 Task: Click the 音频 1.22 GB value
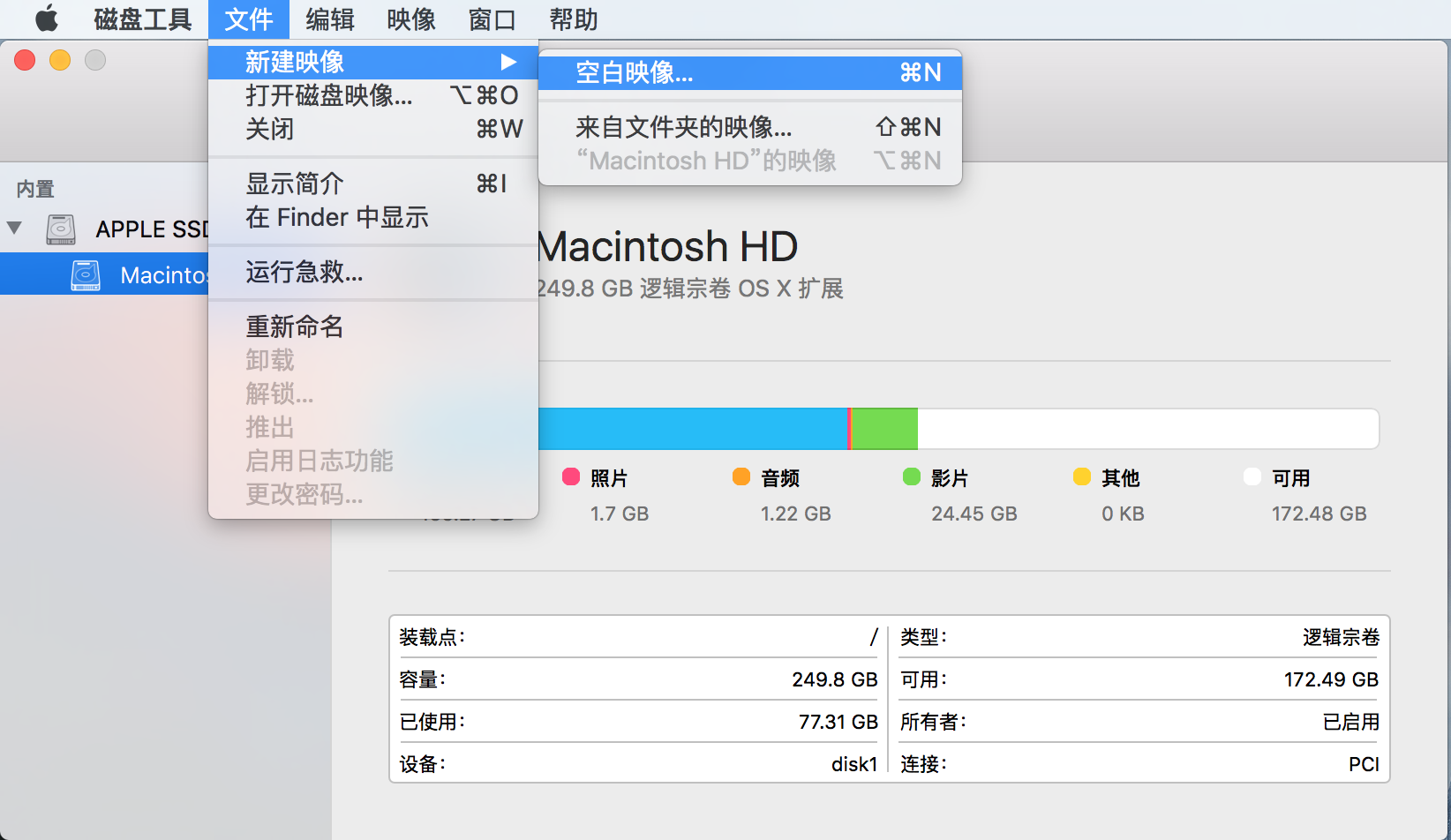[x=796, y=514]
